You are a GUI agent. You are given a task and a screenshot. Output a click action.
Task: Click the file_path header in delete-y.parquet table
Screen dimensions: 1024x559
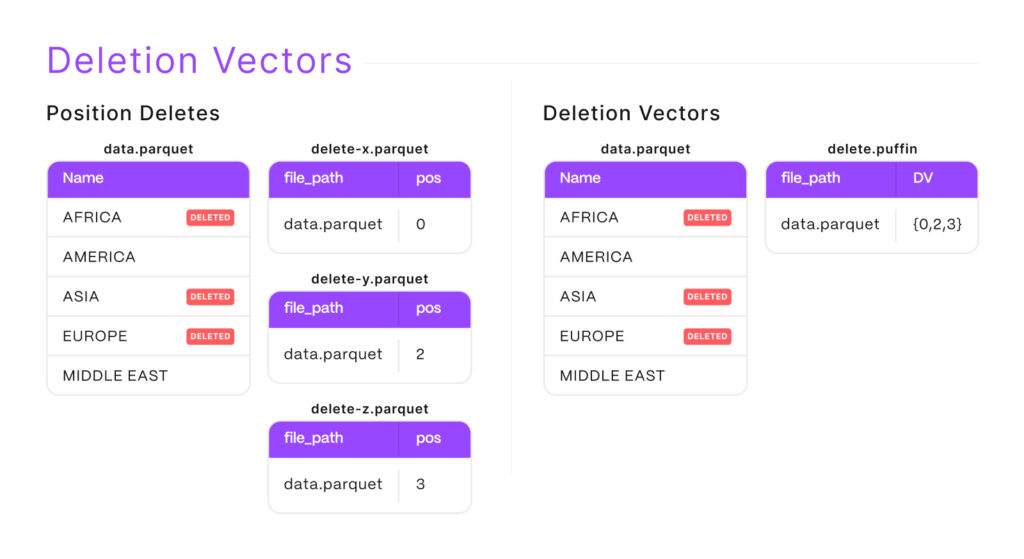[313, 308]
